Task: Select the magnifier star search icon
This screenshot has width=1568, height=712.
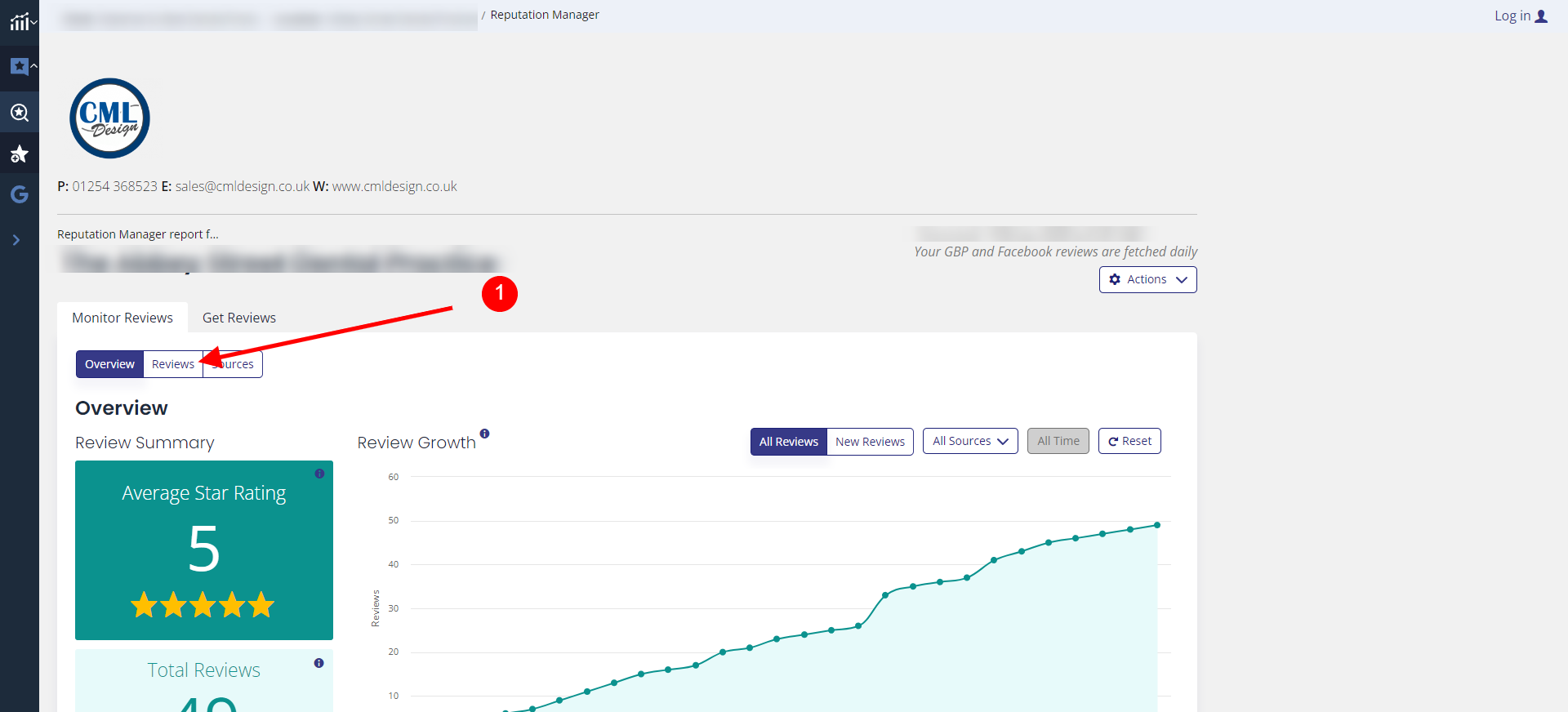Action: (x=20, y=113)
